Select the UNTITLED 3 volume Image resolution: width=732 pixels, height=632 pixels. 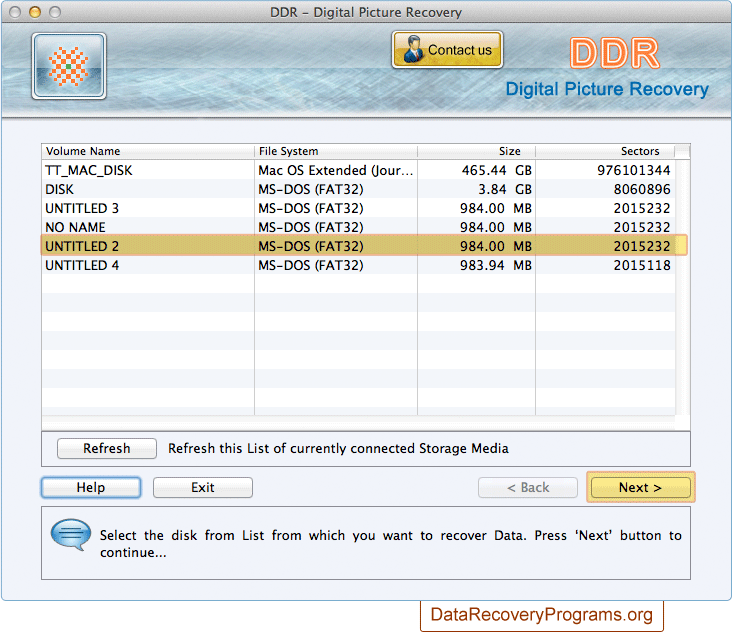pos(358,208)
